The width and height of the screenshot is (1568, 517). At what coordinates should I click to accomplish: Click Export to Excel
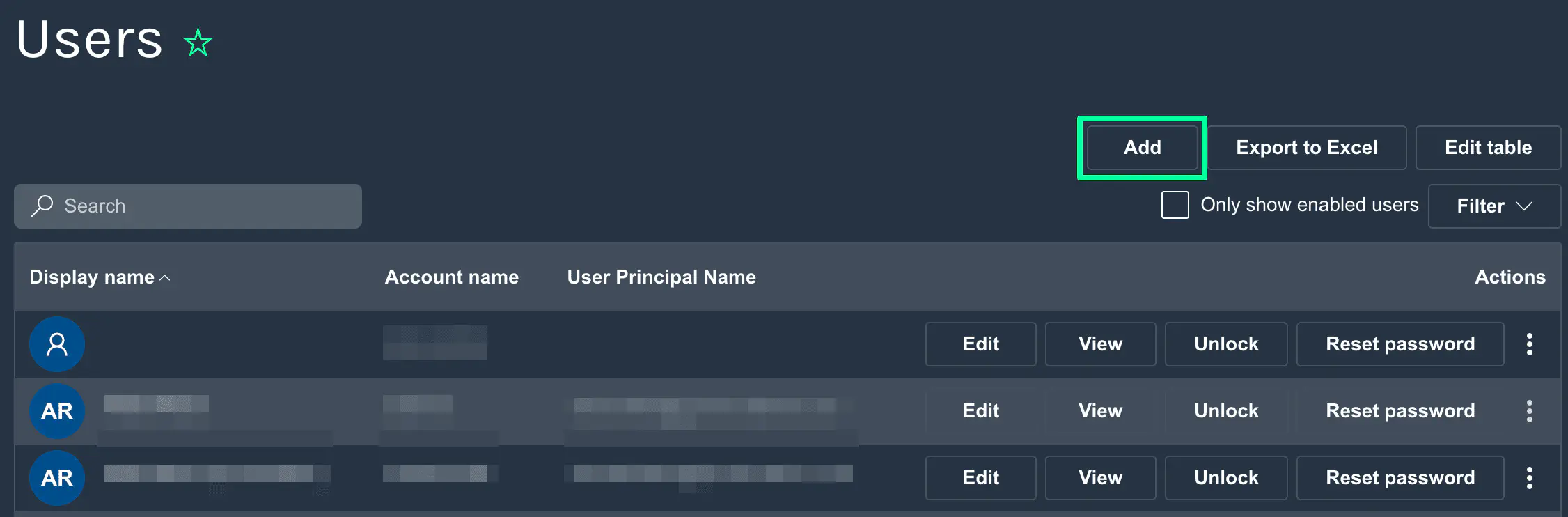coord(1306,148)
